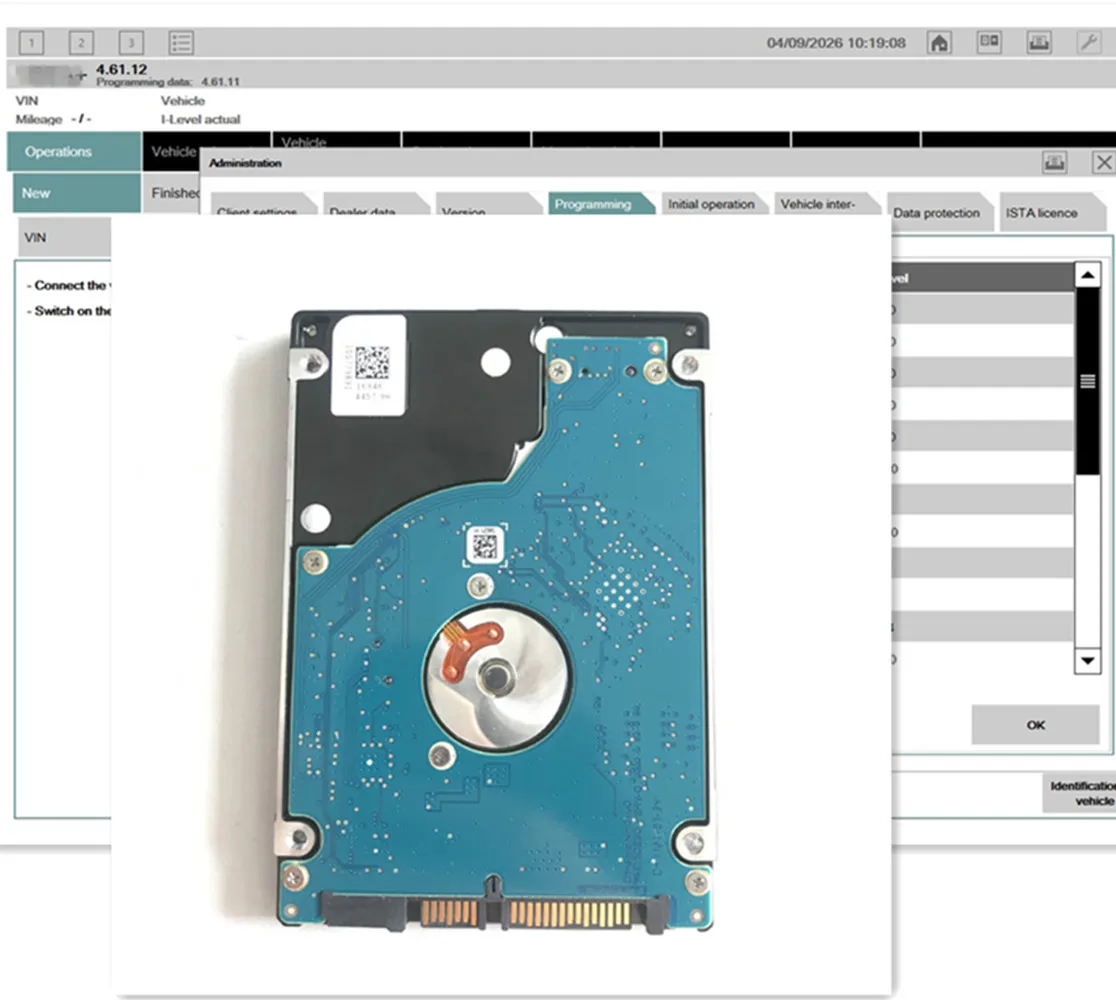Image resolution: width=1116 pixels, height=1000 pixels.
Task: Switch to the Programming tab
Action: [601, 204]
